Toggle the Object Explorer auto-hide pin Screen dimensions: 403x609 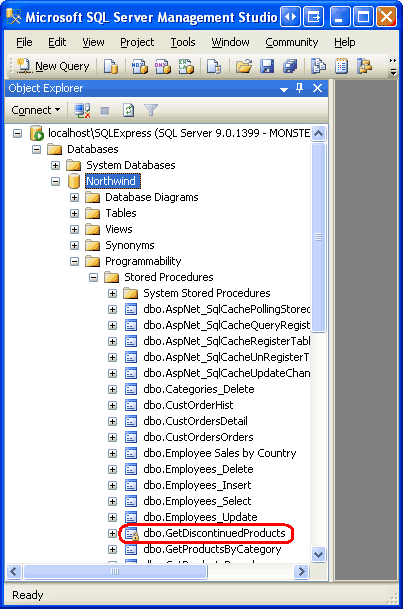click(x=299, y=88)
